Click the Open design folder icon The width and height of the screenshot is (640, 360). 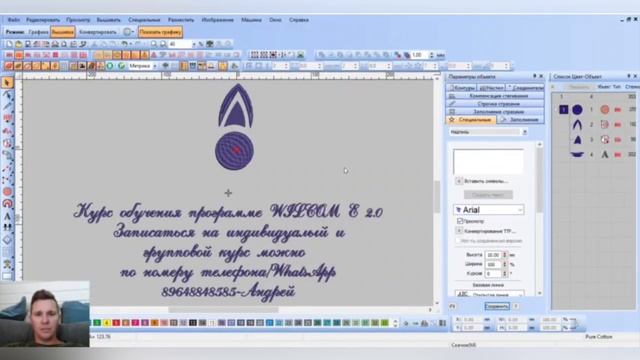pyautogui.click(x=18, y=44)
